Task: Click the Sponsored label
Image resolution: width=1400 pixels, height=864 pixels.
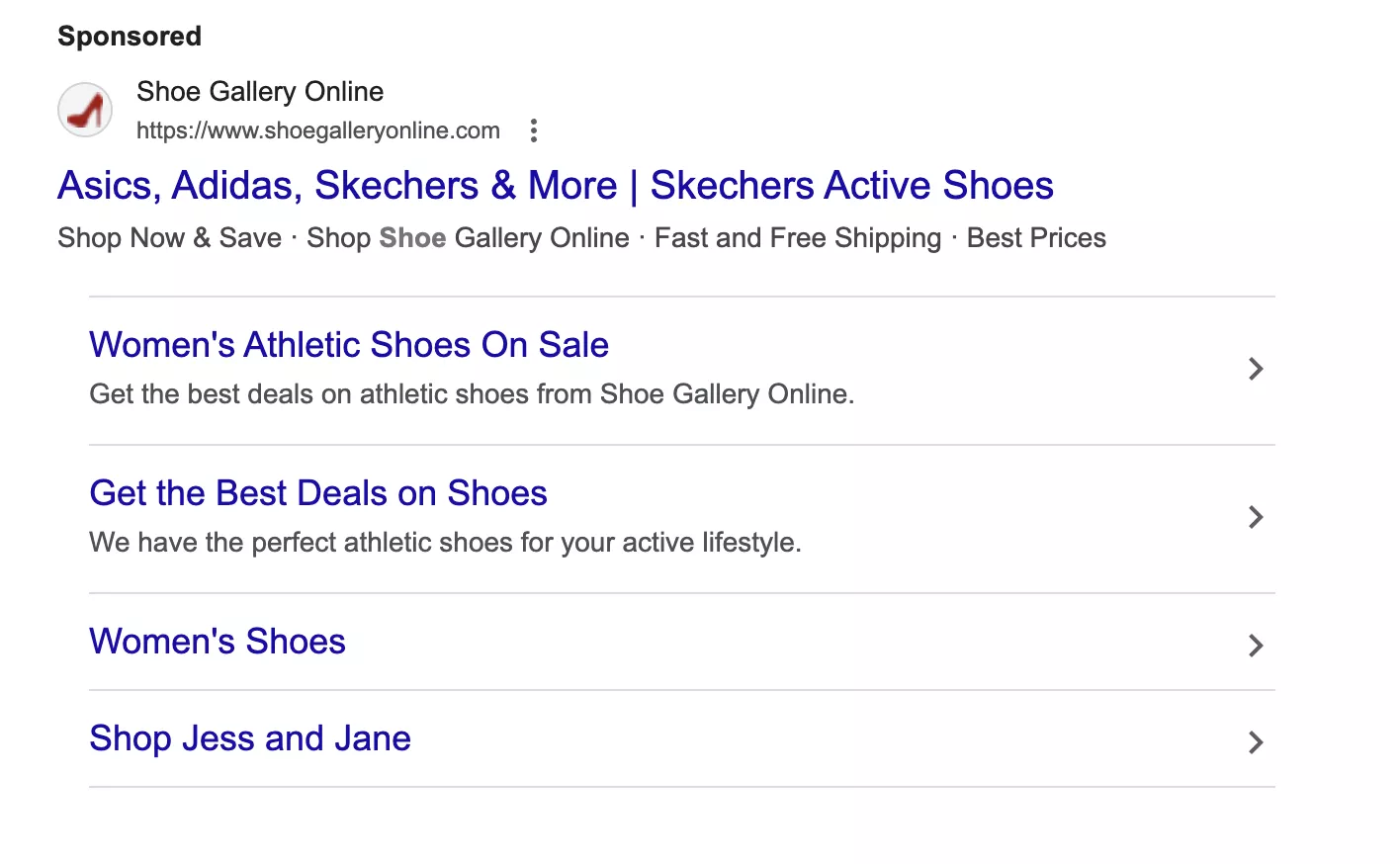Action: (130, 36)
